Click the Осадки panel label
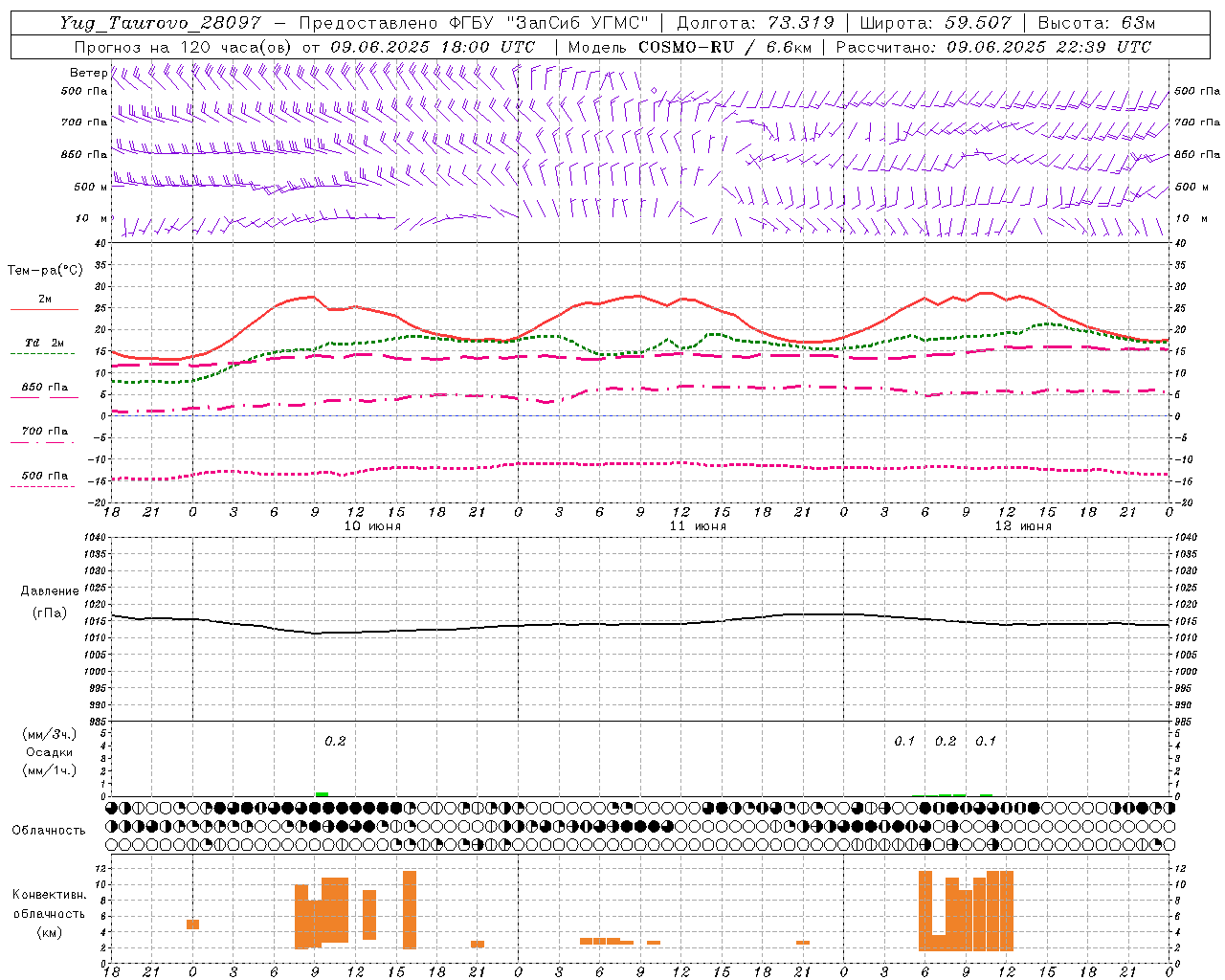The image size is (1225, 980). [50, 752]
